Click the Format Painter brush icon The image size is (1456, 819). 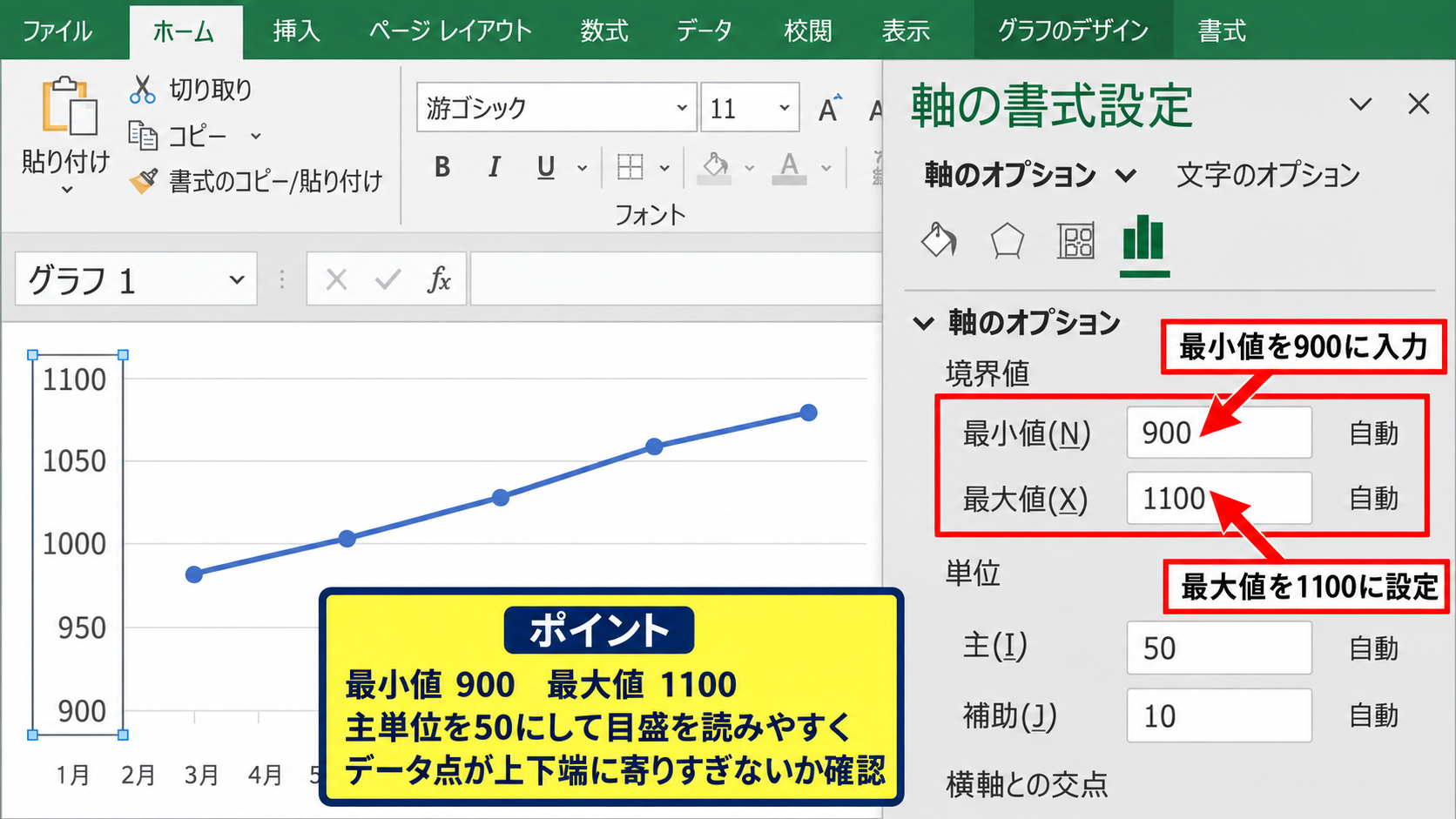tap(143, 180)
